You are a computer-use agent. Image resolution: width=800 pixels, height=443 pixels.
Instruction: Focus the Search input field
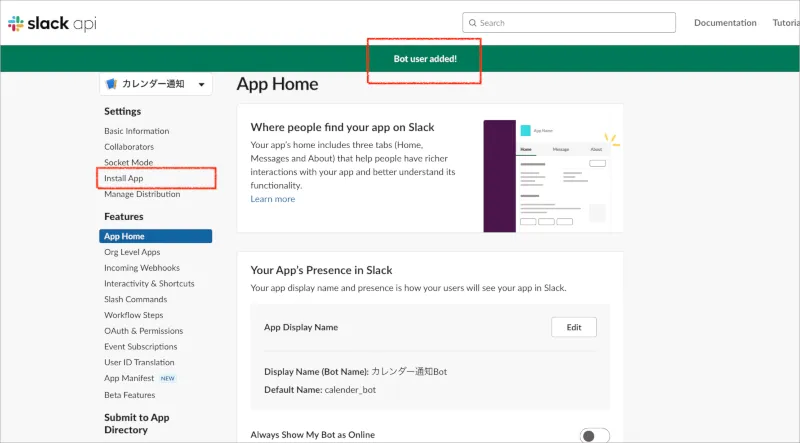(x=569, y=23)
